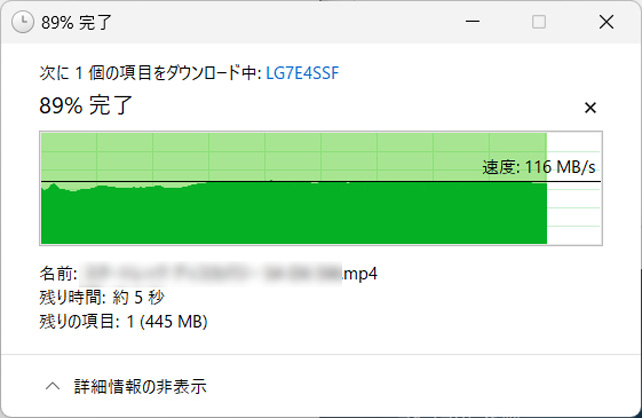Minimize the download progress window

(472, 21)
